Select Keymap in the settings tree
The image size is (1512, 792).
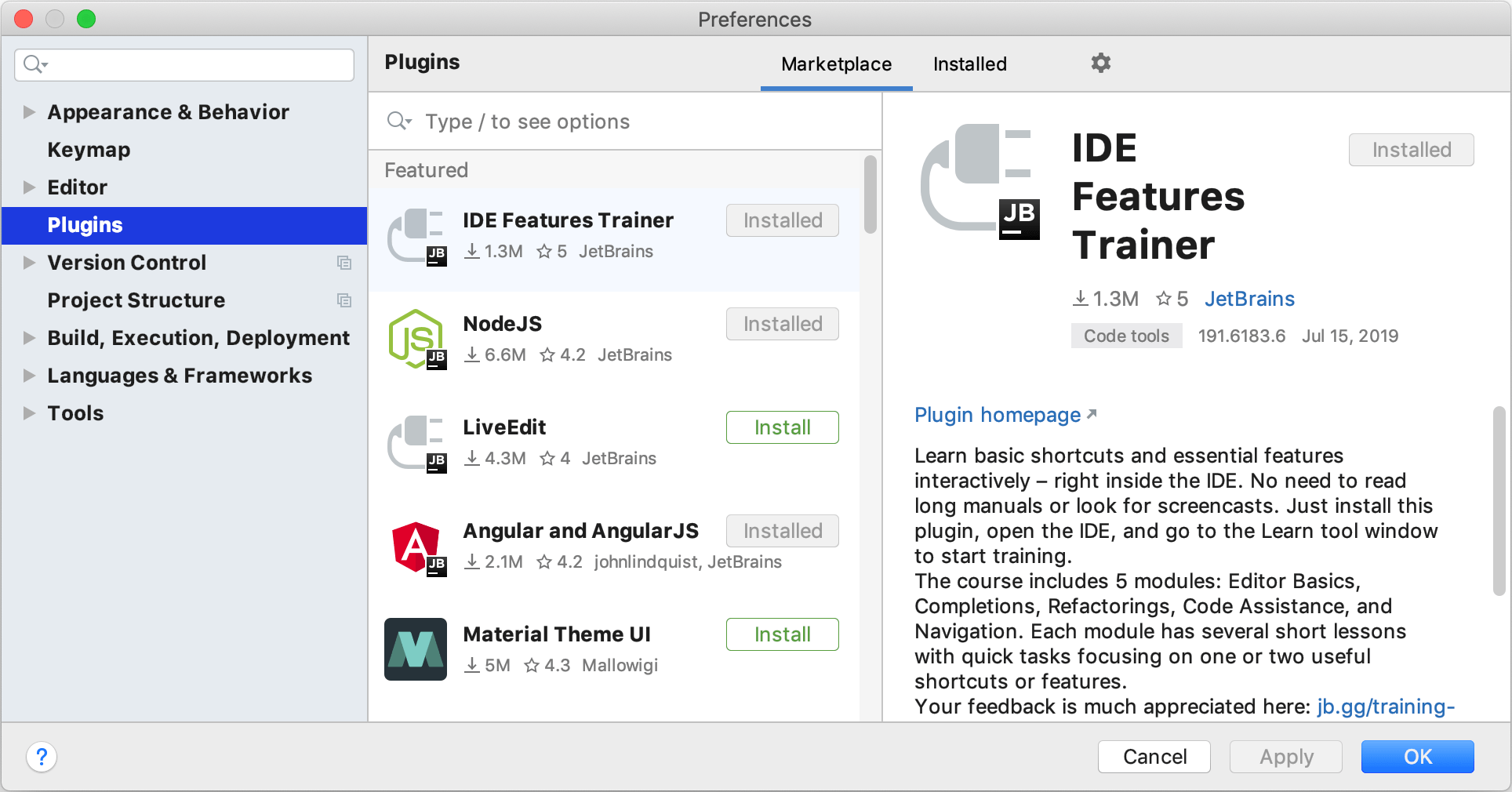[89, 150]
